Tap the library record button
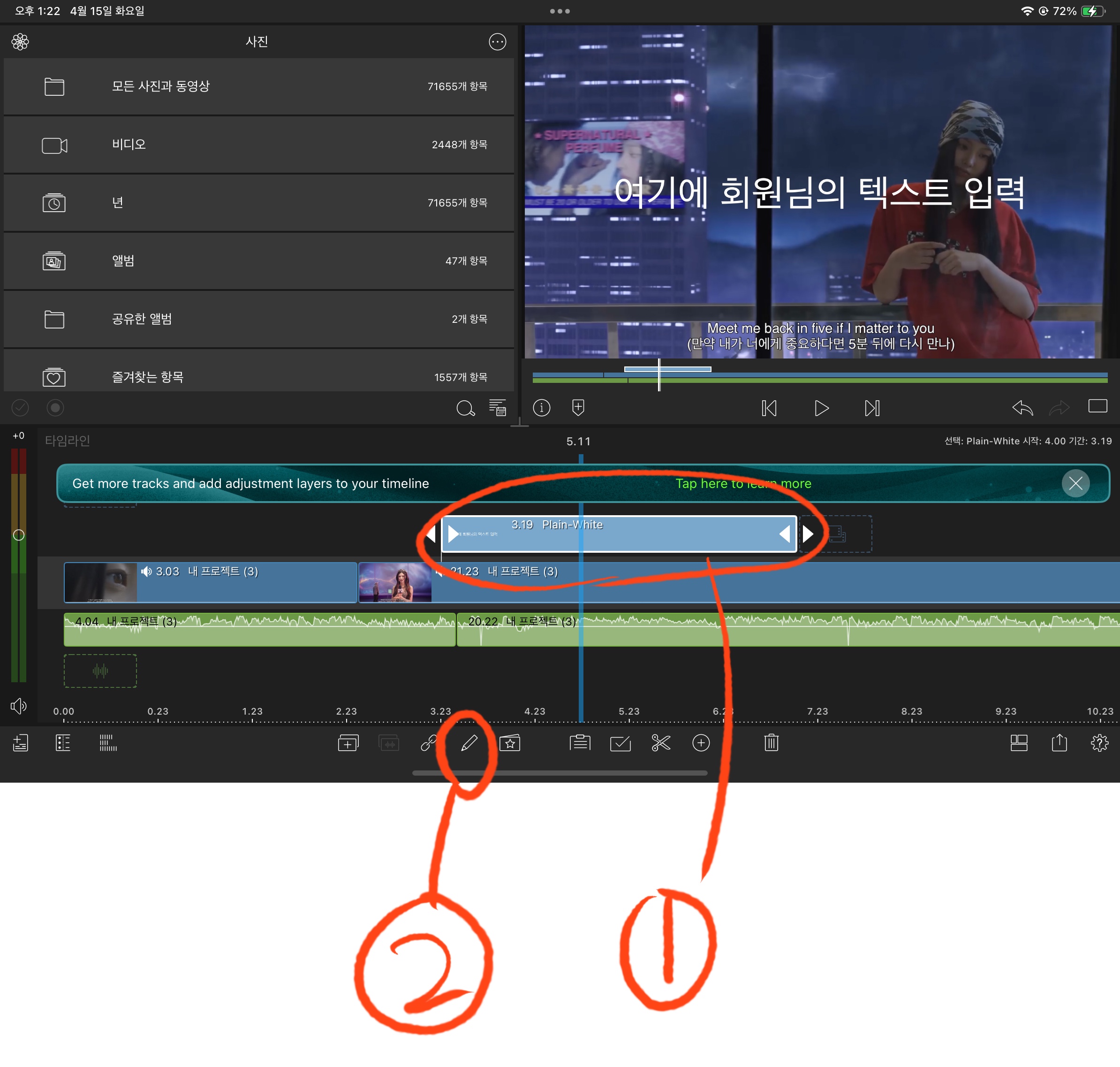The image size is (1120, 1067). pos(55,408)
